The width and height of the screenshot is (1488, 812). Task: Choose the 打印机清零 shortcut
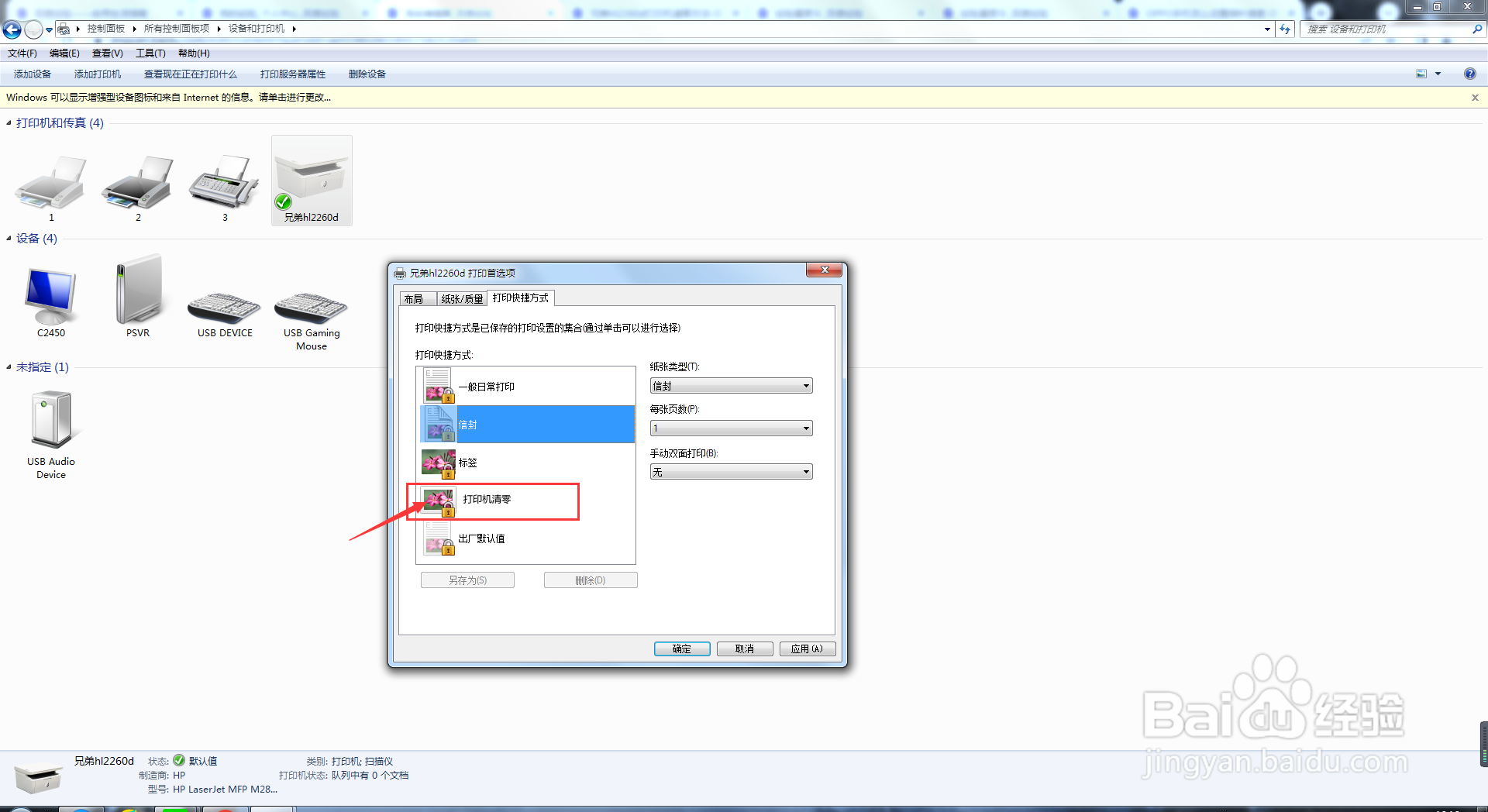click(527, 500)
